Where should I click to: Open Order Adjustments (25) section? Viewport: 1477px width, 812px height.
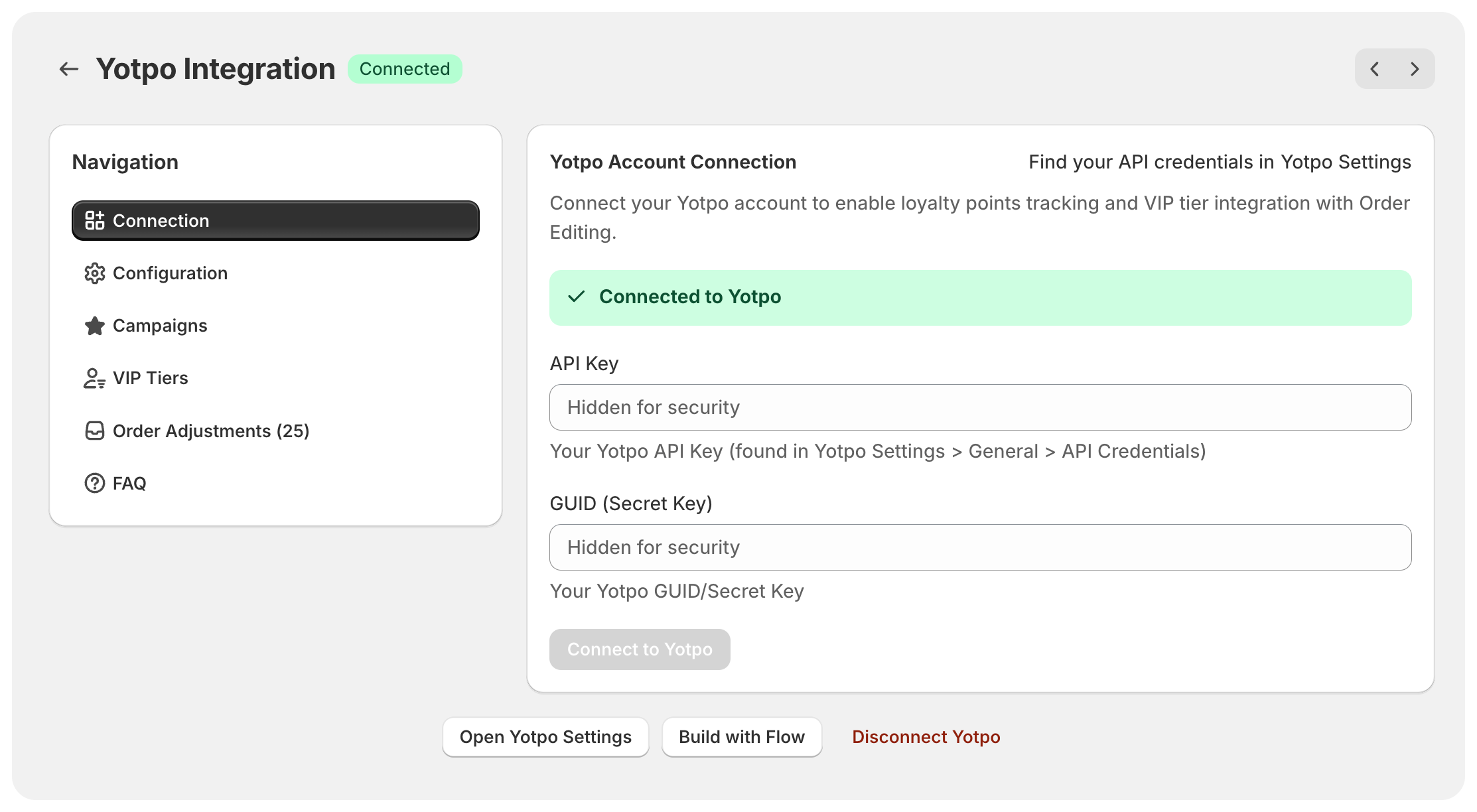click(275, 431)
